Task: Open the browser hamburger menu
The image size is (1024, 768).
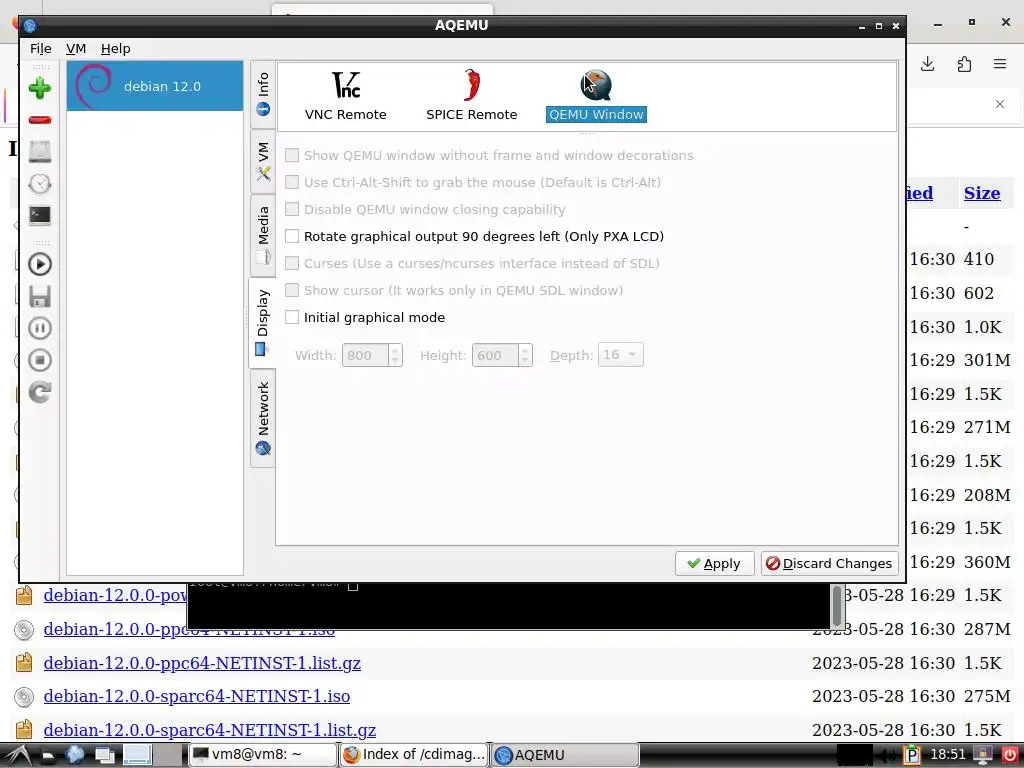Action: (x=1000, y=64)
